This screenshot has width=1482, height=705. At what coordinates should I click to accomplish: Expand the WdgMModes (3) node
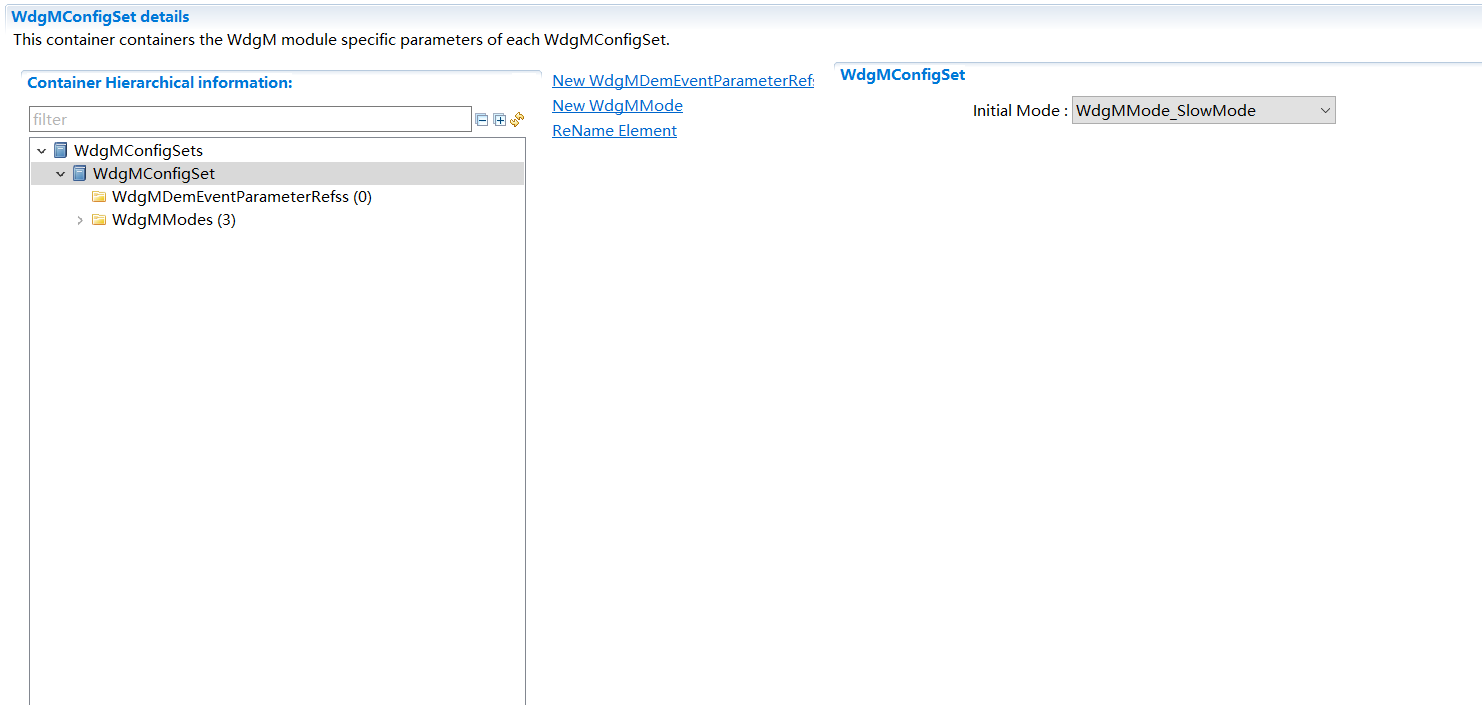point(80,220)
